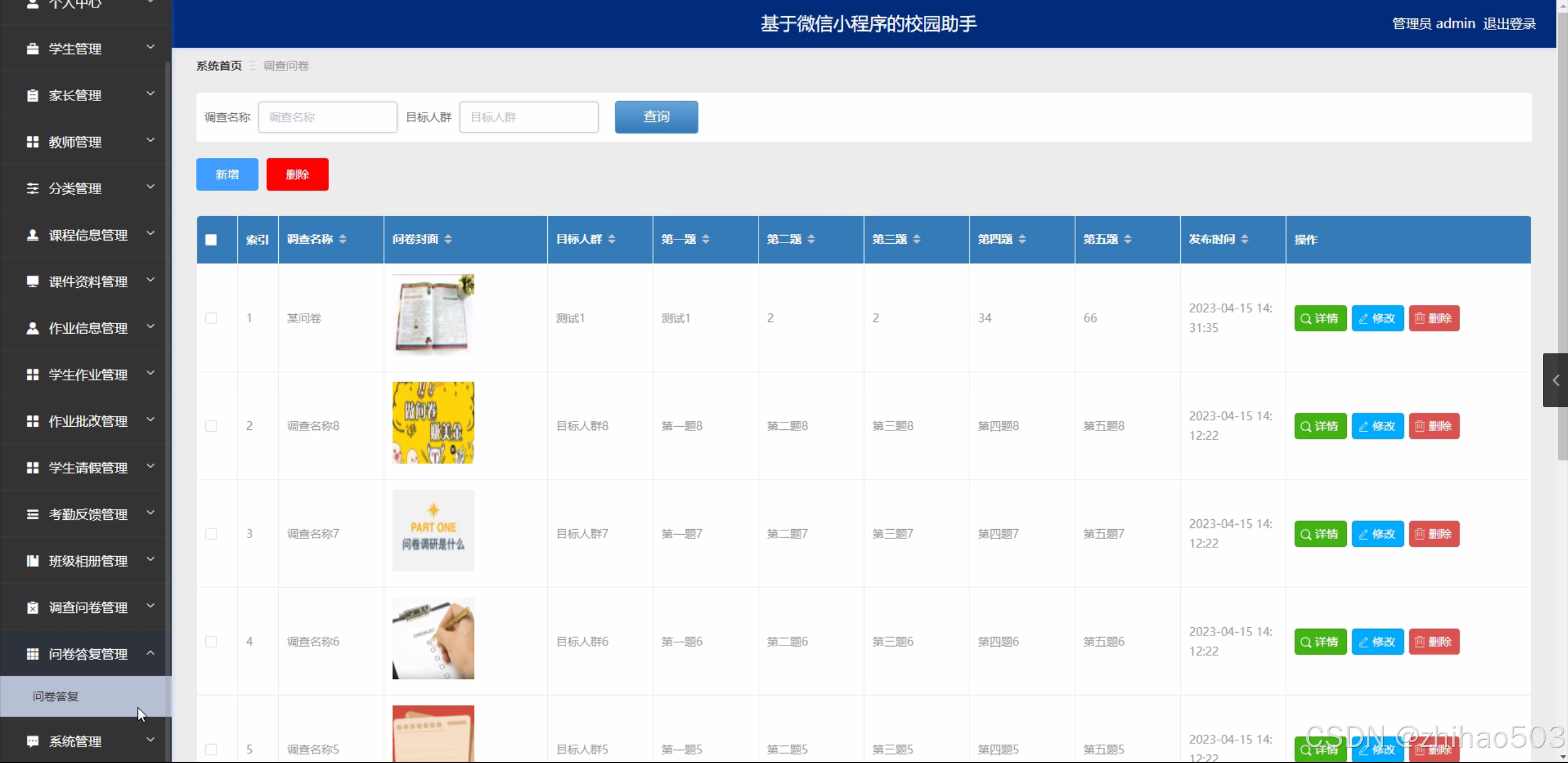Expand 家长管理 with its chevron
The image size is (1568, 763).
[150, 93]
